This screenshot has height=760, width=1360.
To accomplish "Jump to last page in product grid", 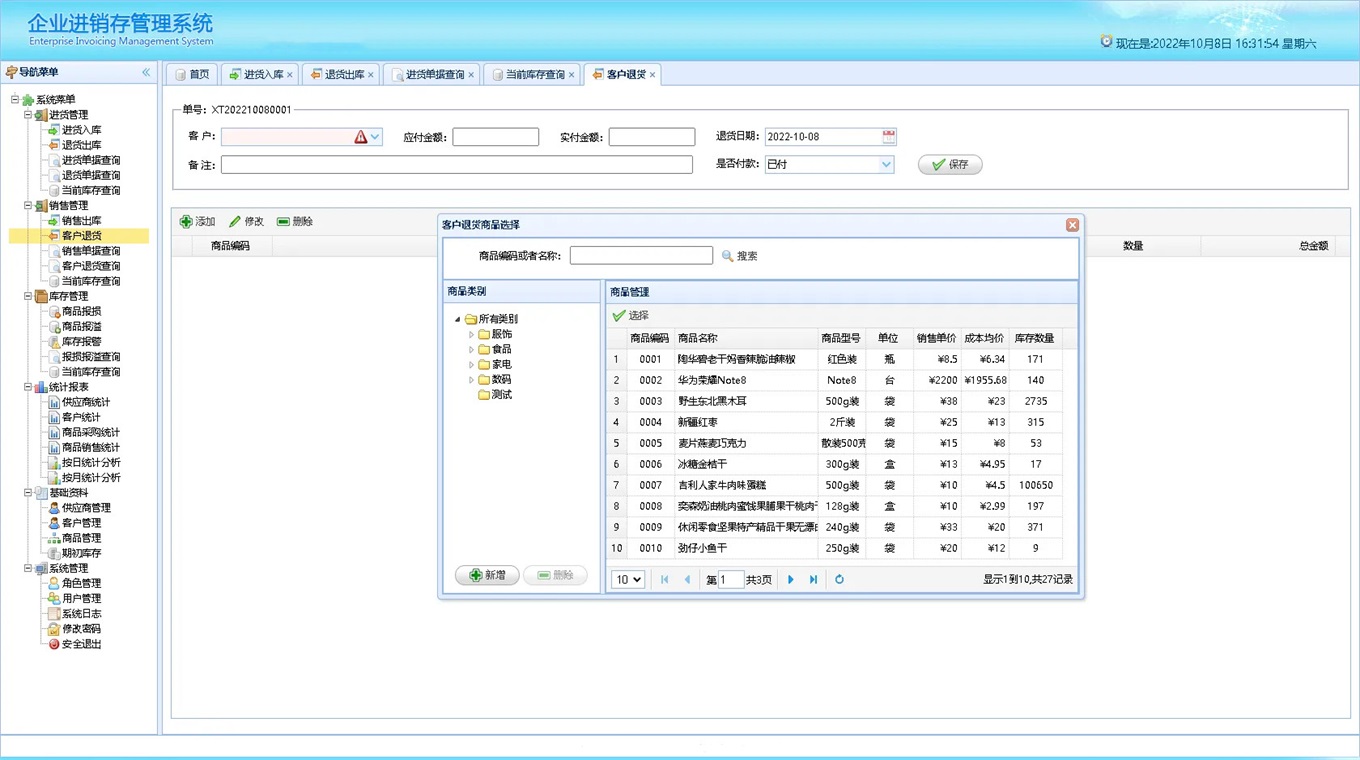I will (814, 579).
